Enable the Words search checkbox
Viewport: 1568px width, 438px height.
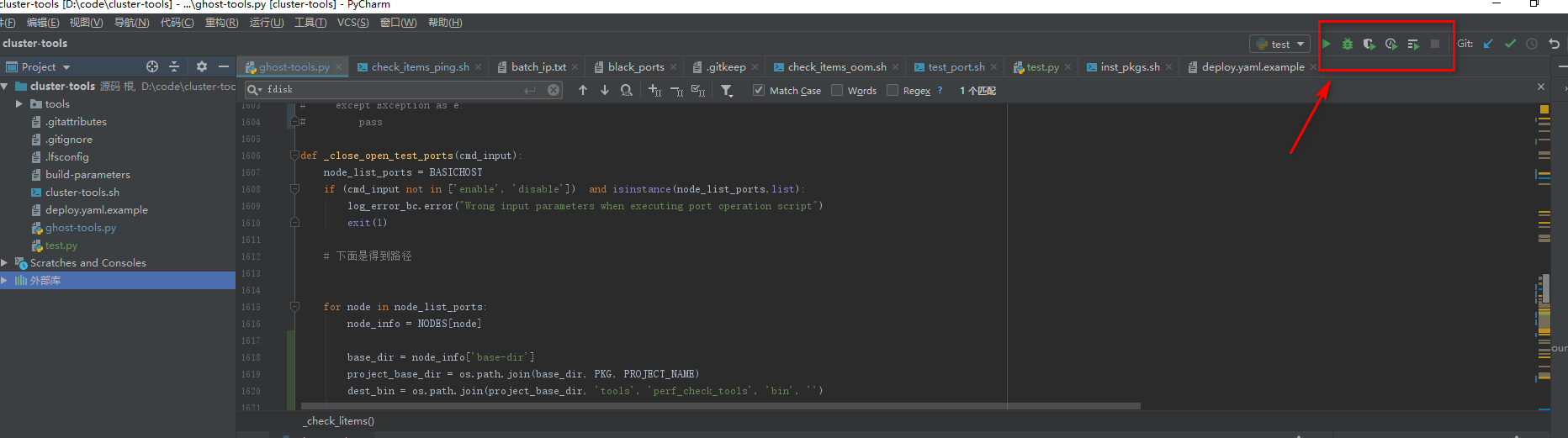pos(837,90)
